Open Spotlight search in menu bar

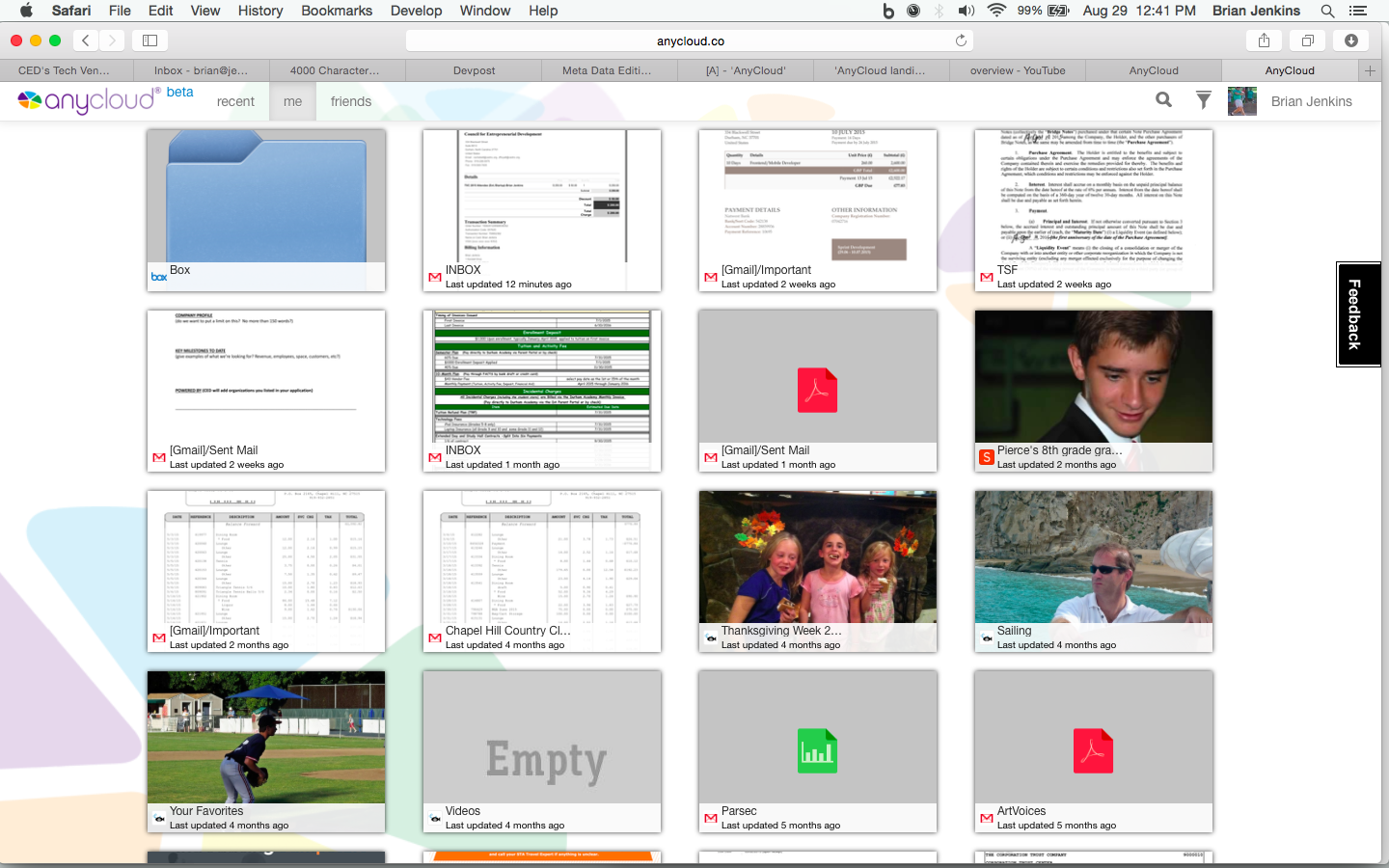[1327, 11]
